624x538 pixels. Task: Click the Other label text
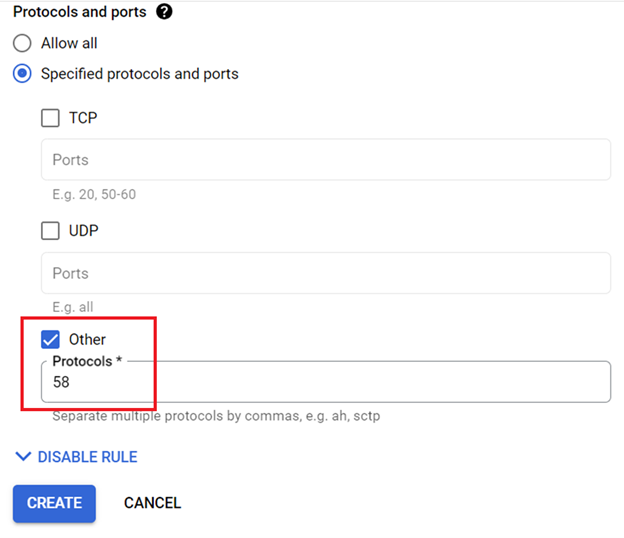click(x=87, y=340)
